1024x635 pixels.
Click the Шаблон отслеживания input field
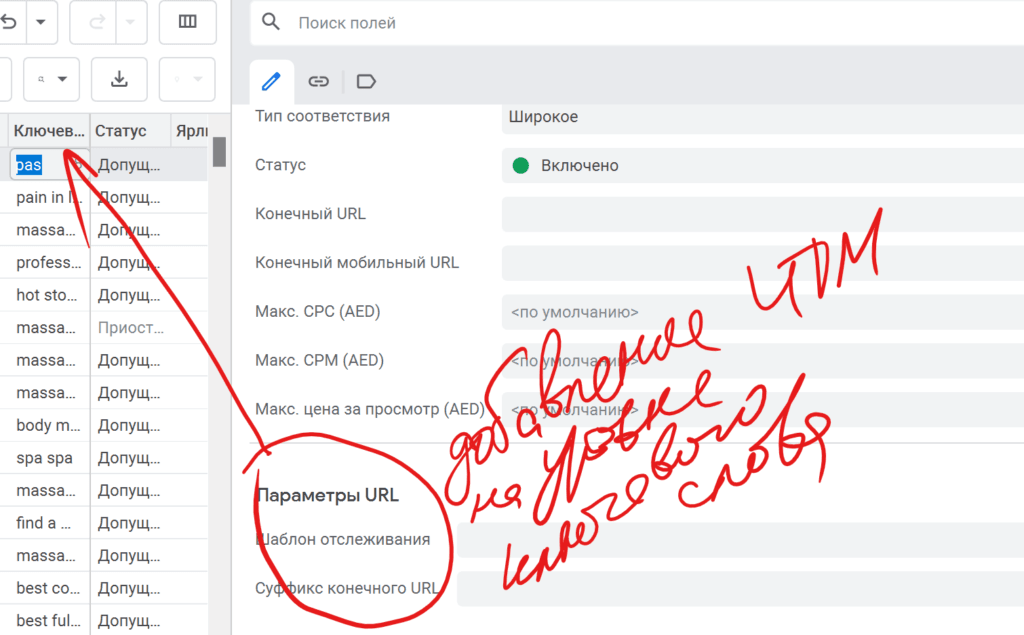(741, 540)
